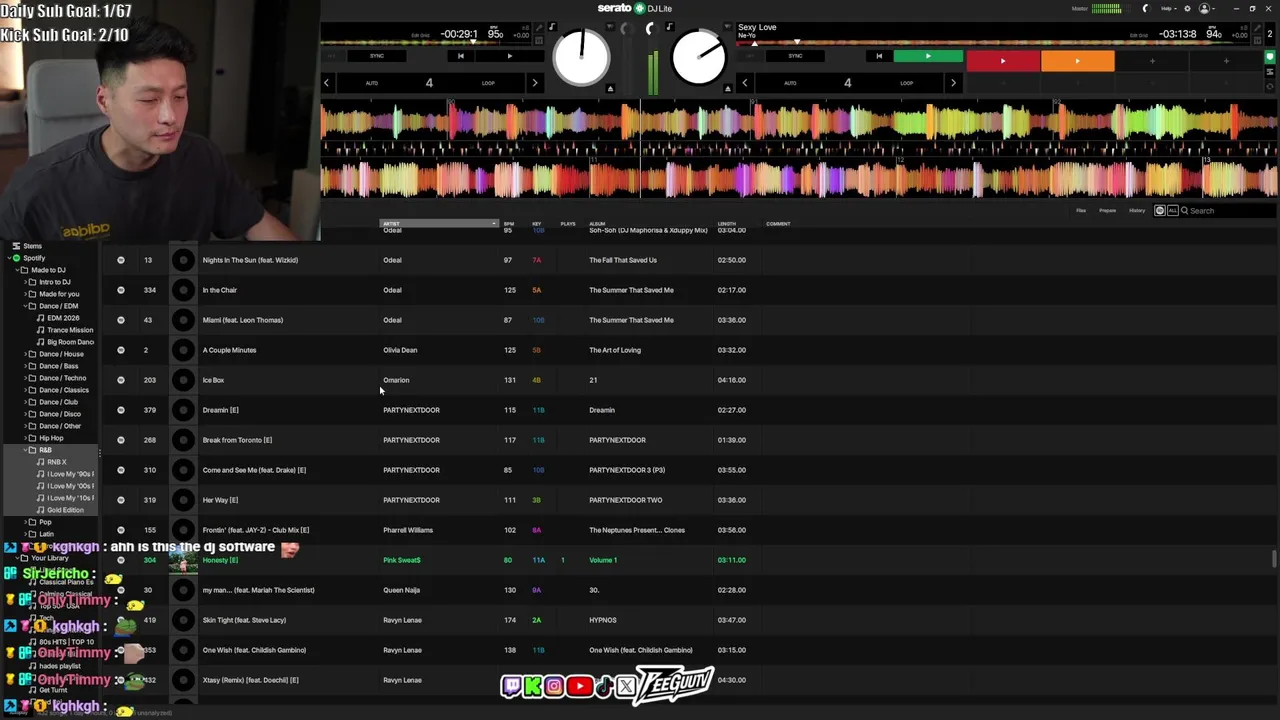
Task: Open the user account icon
Action: (1204, 8)
